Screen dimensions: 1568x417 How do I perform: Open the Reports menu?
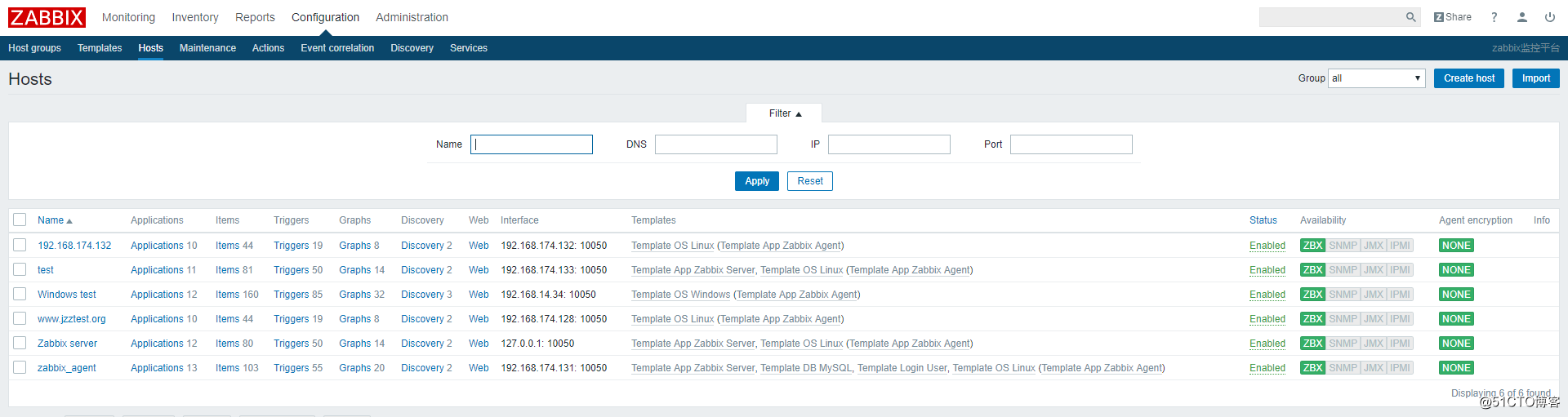click(x=255, y=17)
